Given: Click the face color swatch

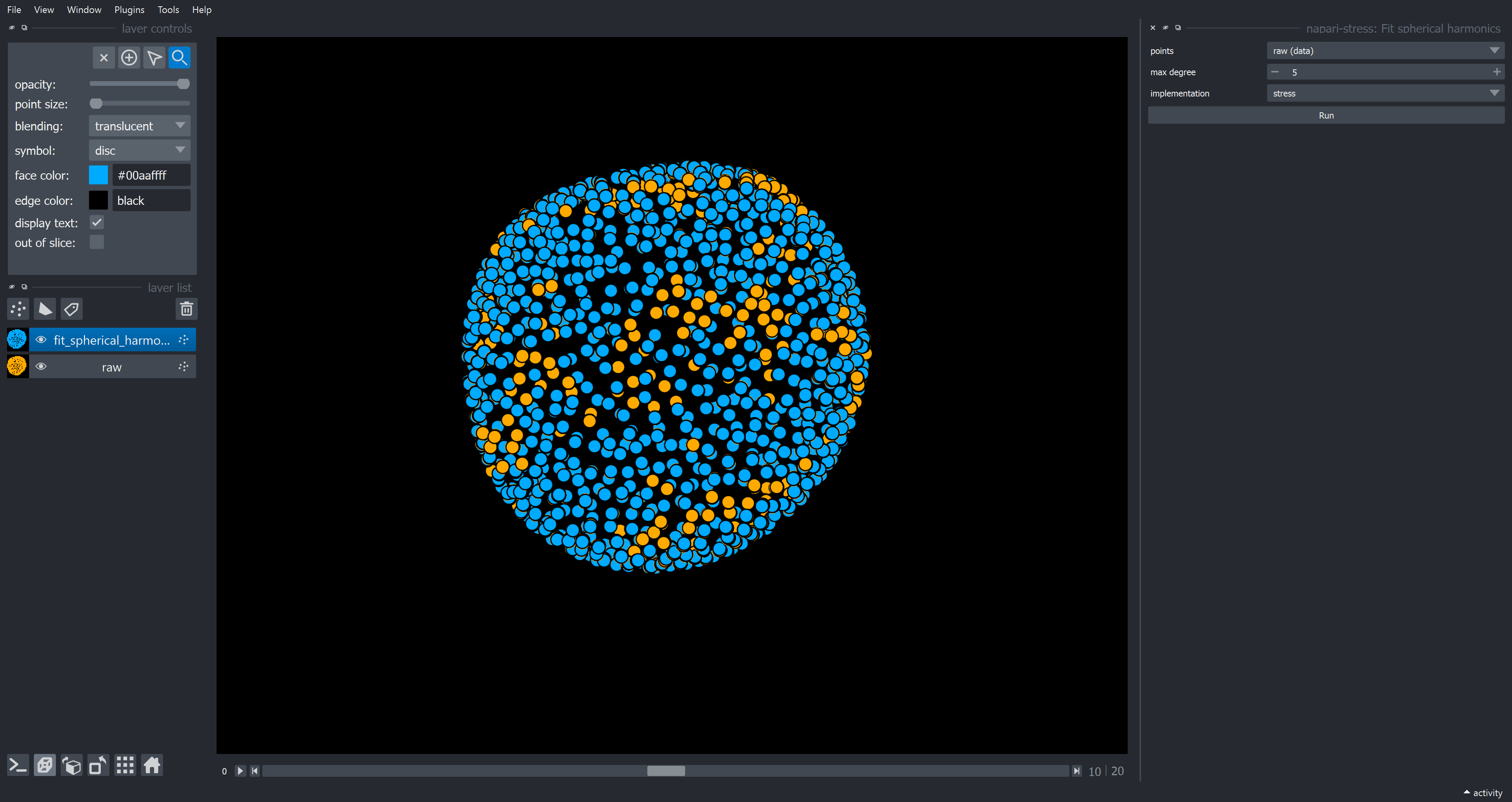Looking at the screenshot, I should click(98, 175).
